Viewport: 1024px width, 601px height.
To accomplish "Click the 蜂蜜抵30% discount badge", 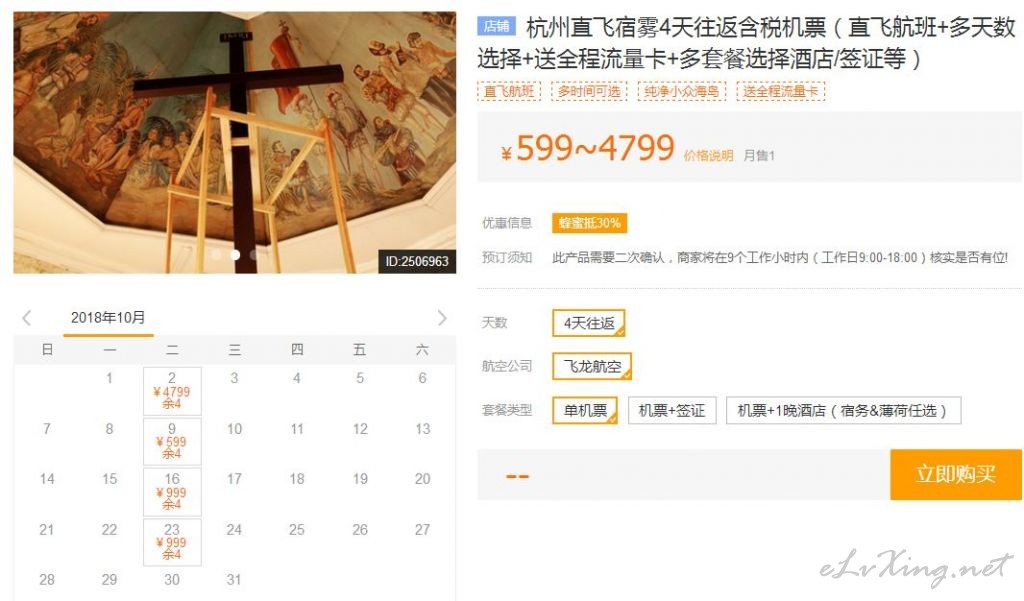I will [x=590, y=223].
